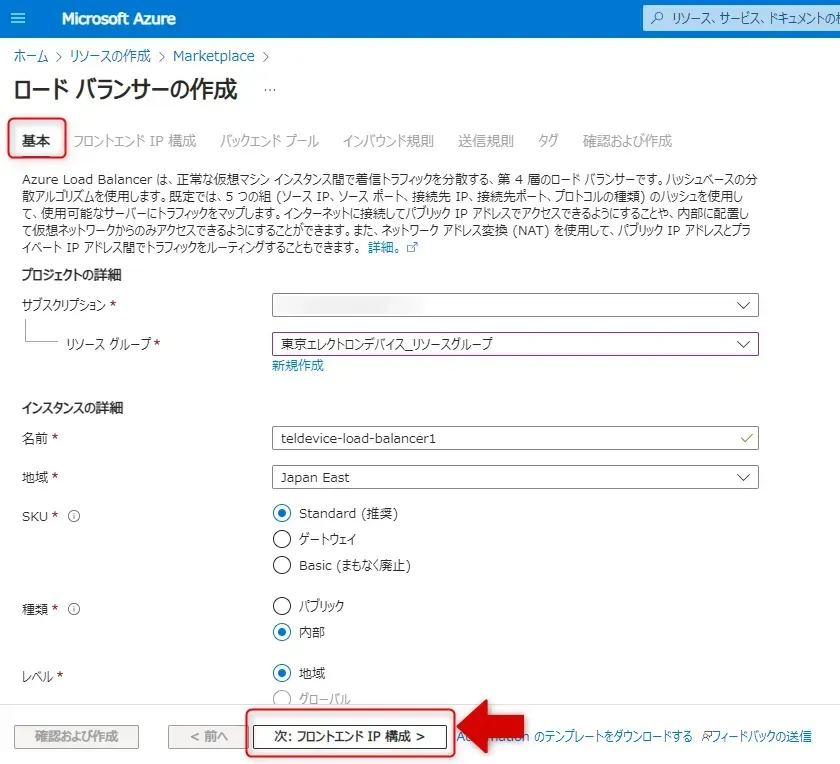Click the 名前 text field
The width and height of the screenshot is (840, 764).
click(505, 438)
